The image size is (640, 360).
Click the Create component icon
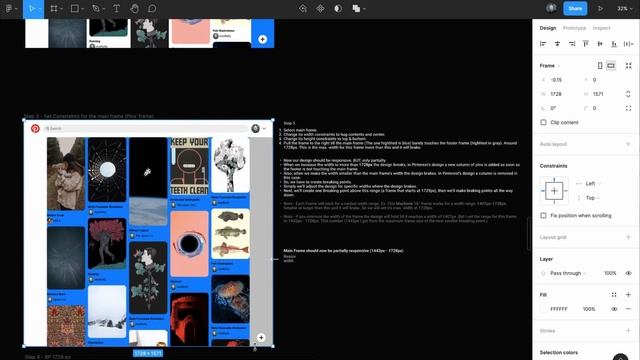coord(320,9)
